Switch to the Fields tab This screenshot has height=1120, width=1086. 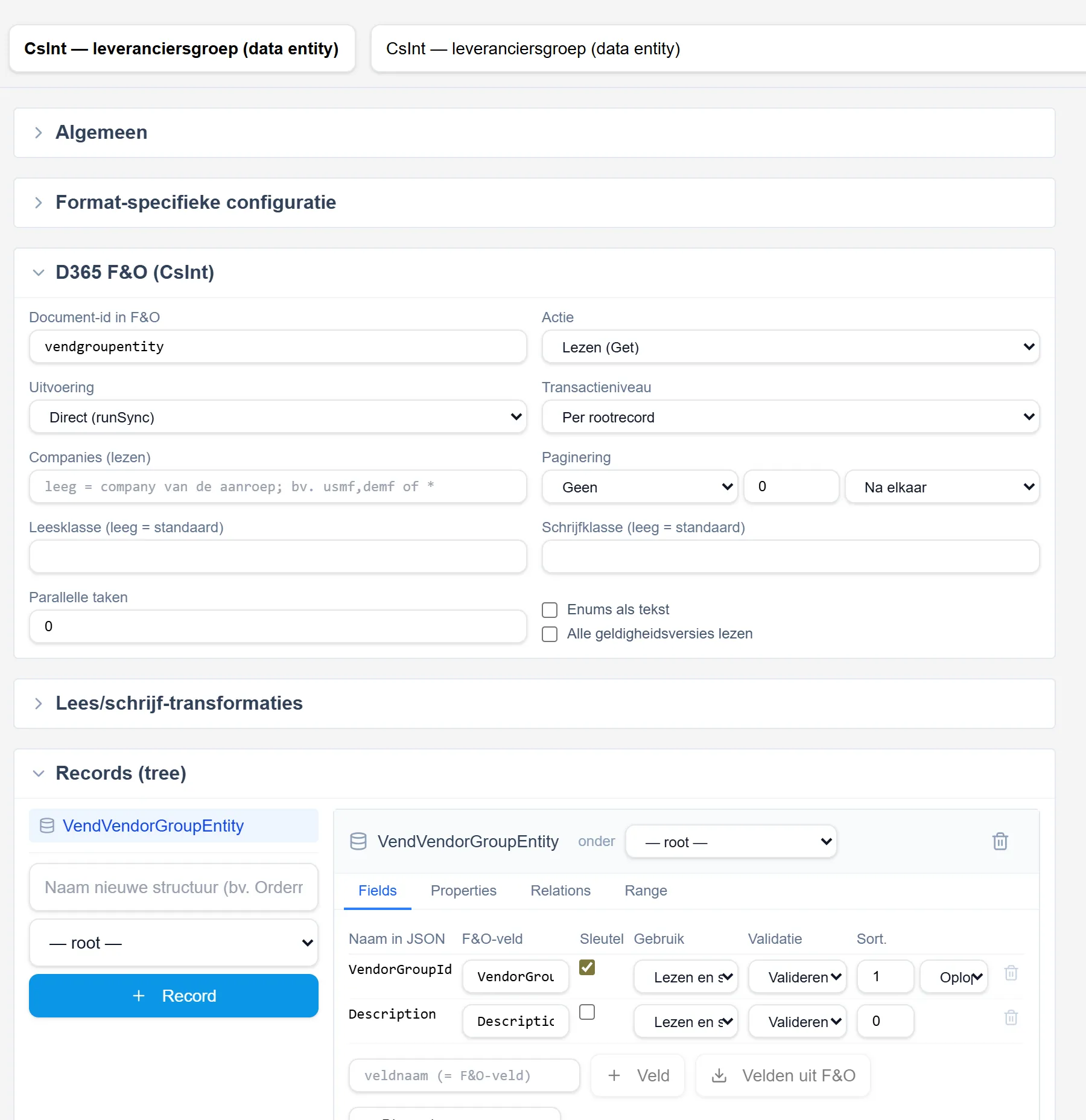378,891
